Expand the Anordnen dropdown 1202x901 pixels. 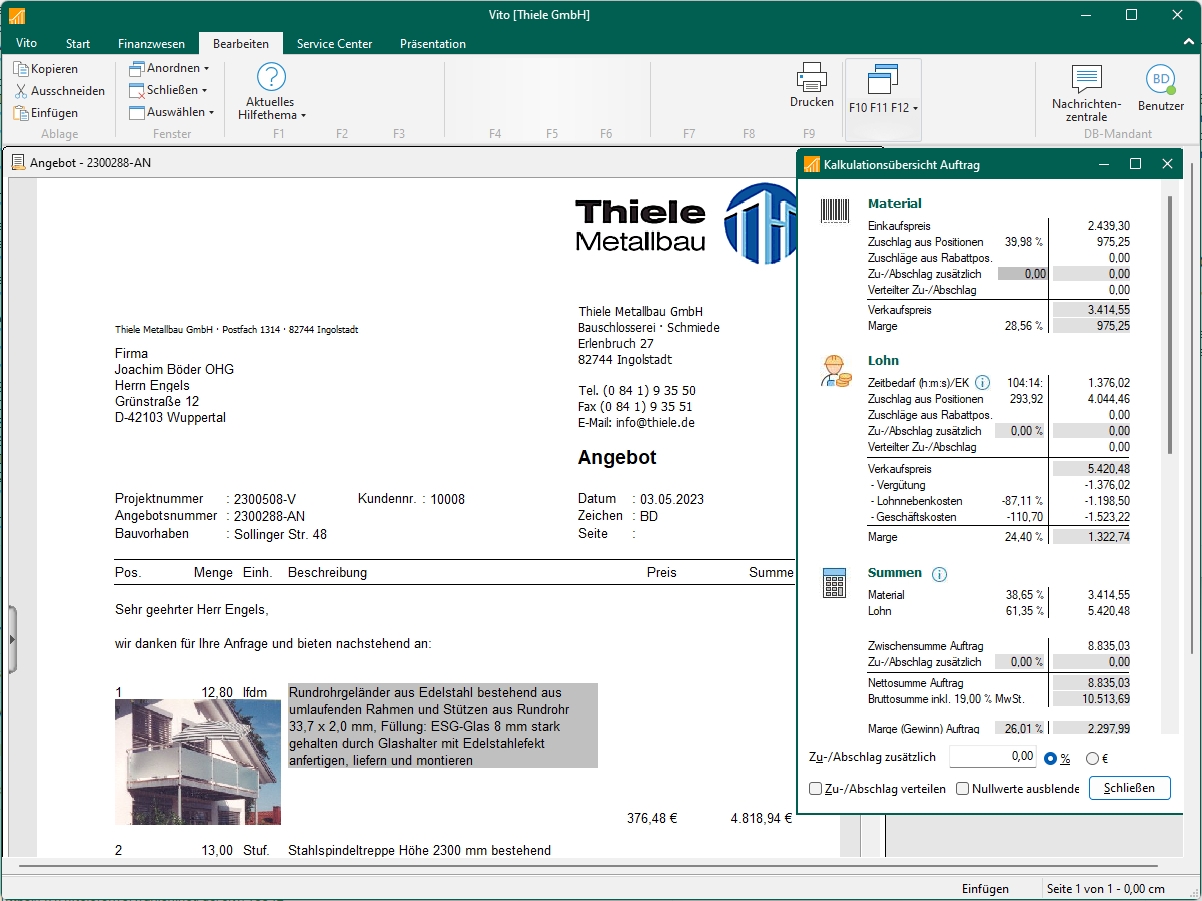coord(170,69)
